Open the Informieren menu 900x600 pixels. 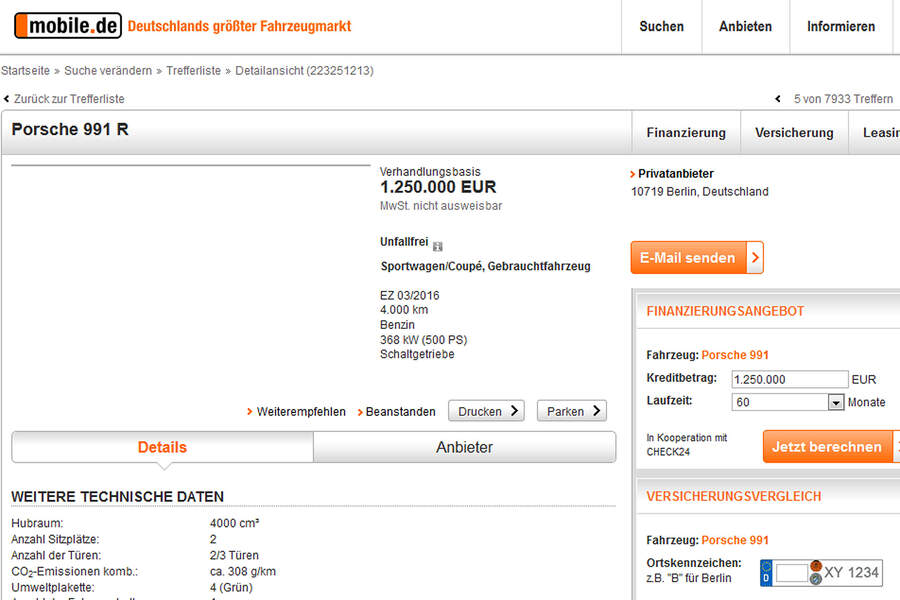(841, 26)
